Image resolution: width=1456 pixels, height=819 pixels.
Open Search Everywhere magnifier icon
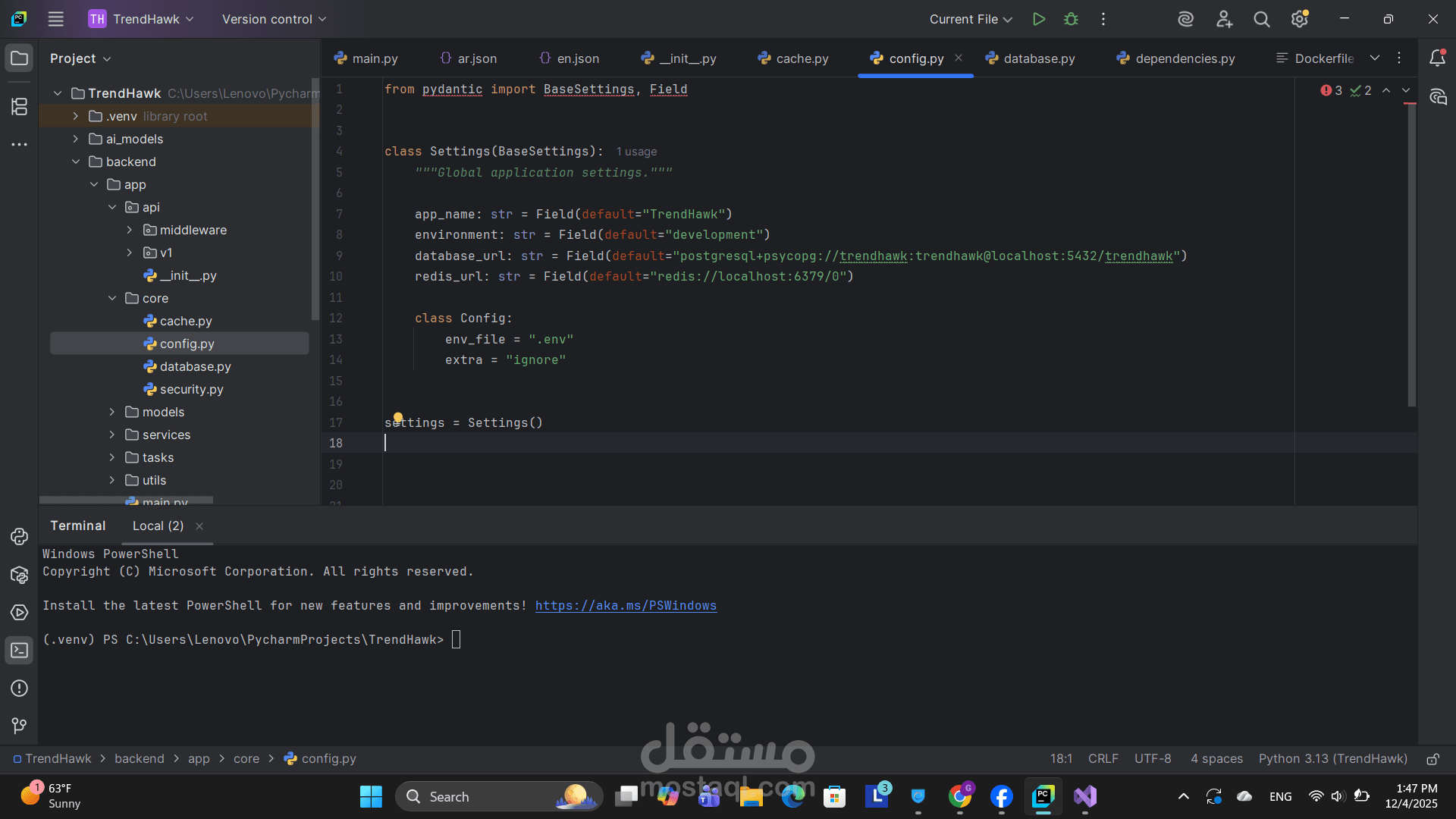[x=1261, y=19]
